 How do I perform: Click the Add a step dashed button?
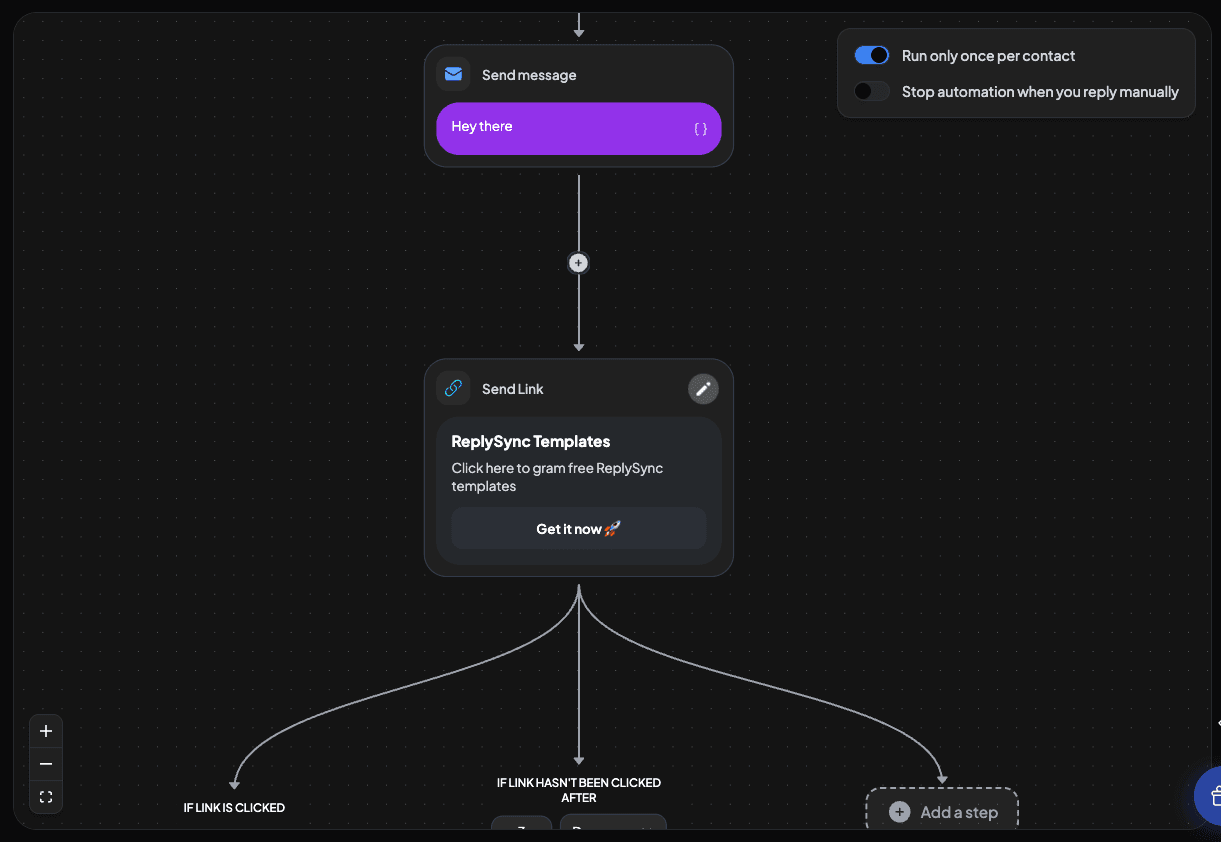(x=941, y=811)
